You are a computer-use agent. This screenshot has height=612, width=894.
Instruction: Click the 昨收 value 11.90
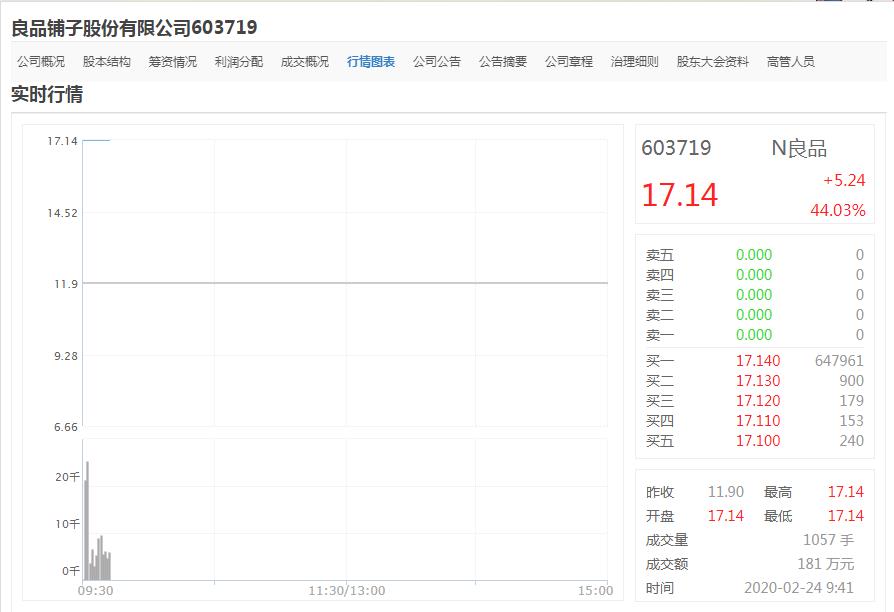(726, 492)
